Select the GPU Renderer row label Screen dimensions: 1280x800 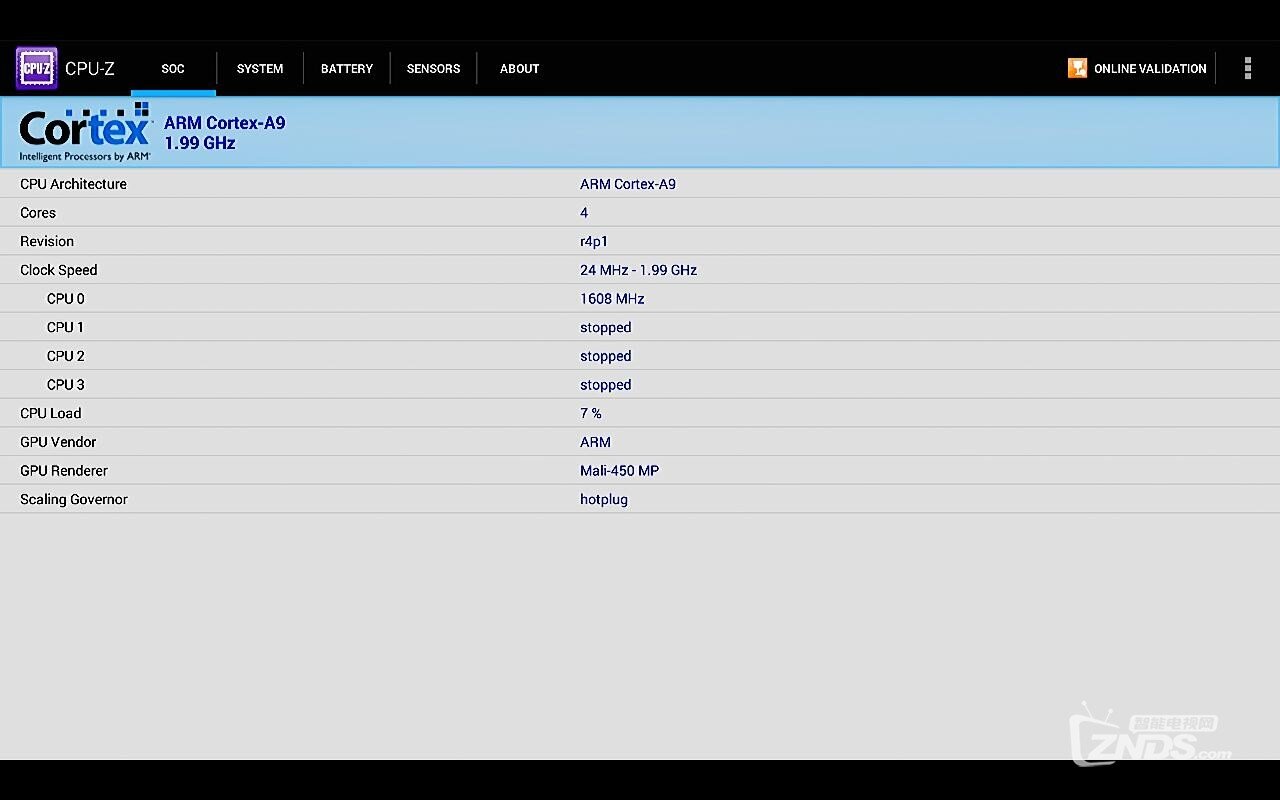(64, 471)
